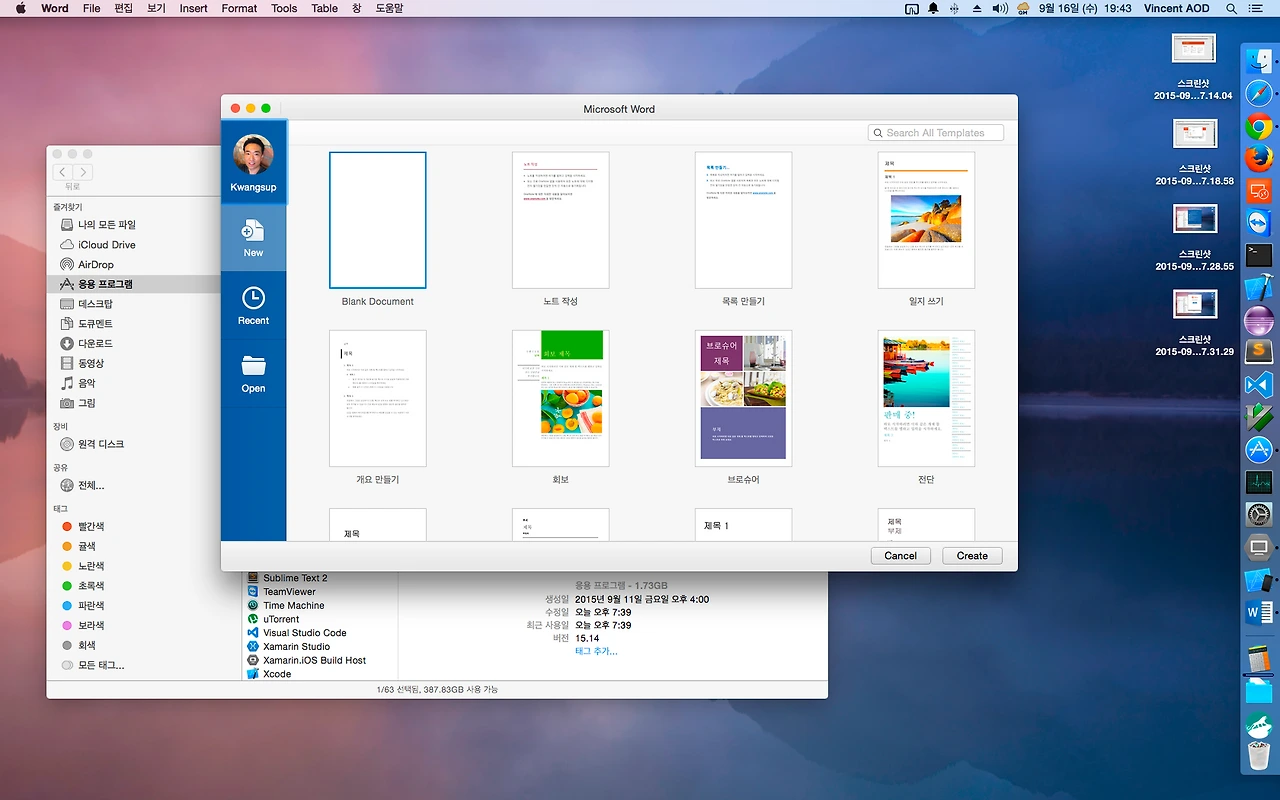
Task: Click Finder in the Dock
Action: (x=1258, y=62)
